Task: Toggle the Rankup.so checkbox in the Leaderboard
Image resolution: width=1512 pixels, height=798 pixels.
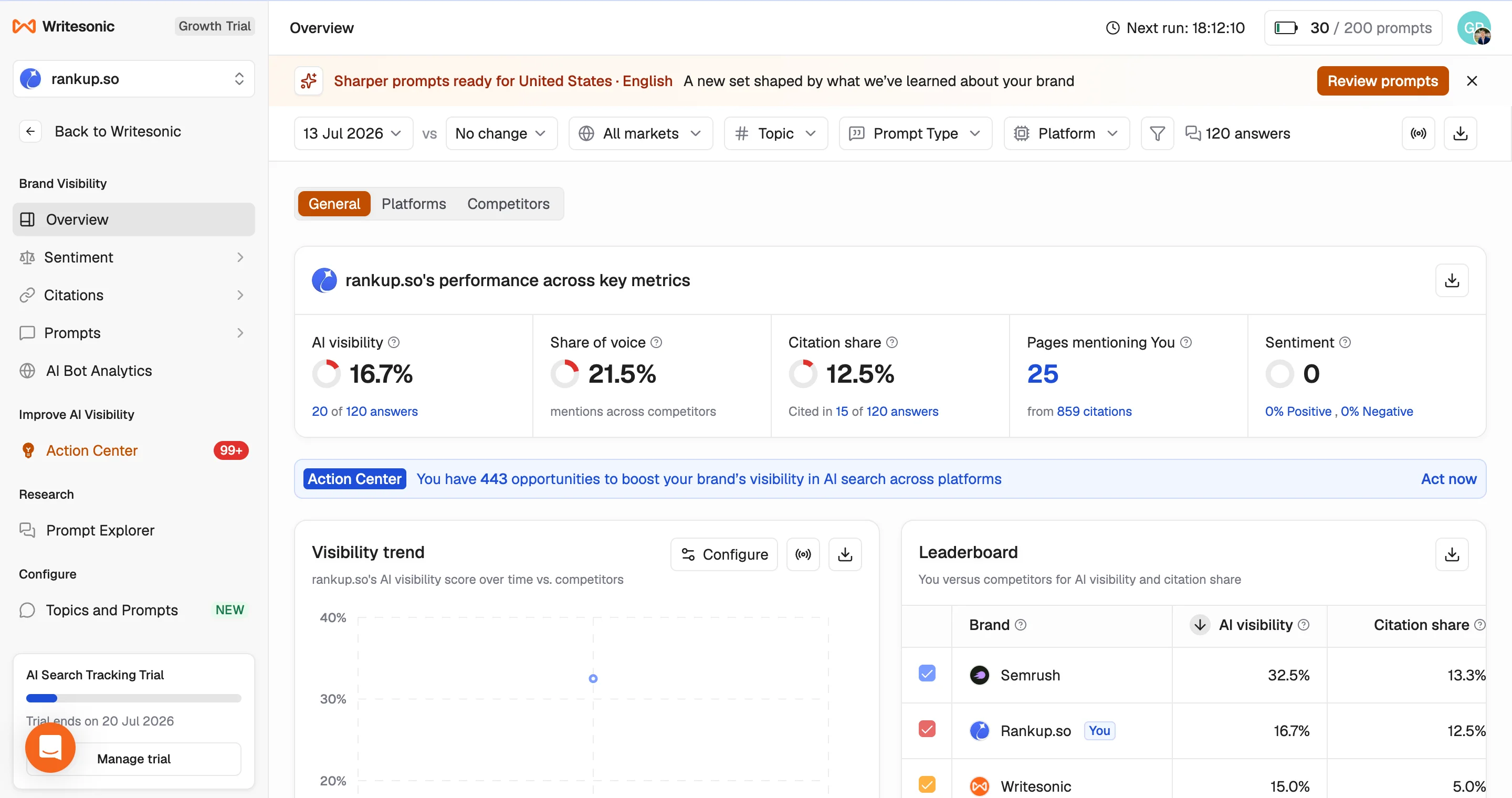Action: pos(927,729)
